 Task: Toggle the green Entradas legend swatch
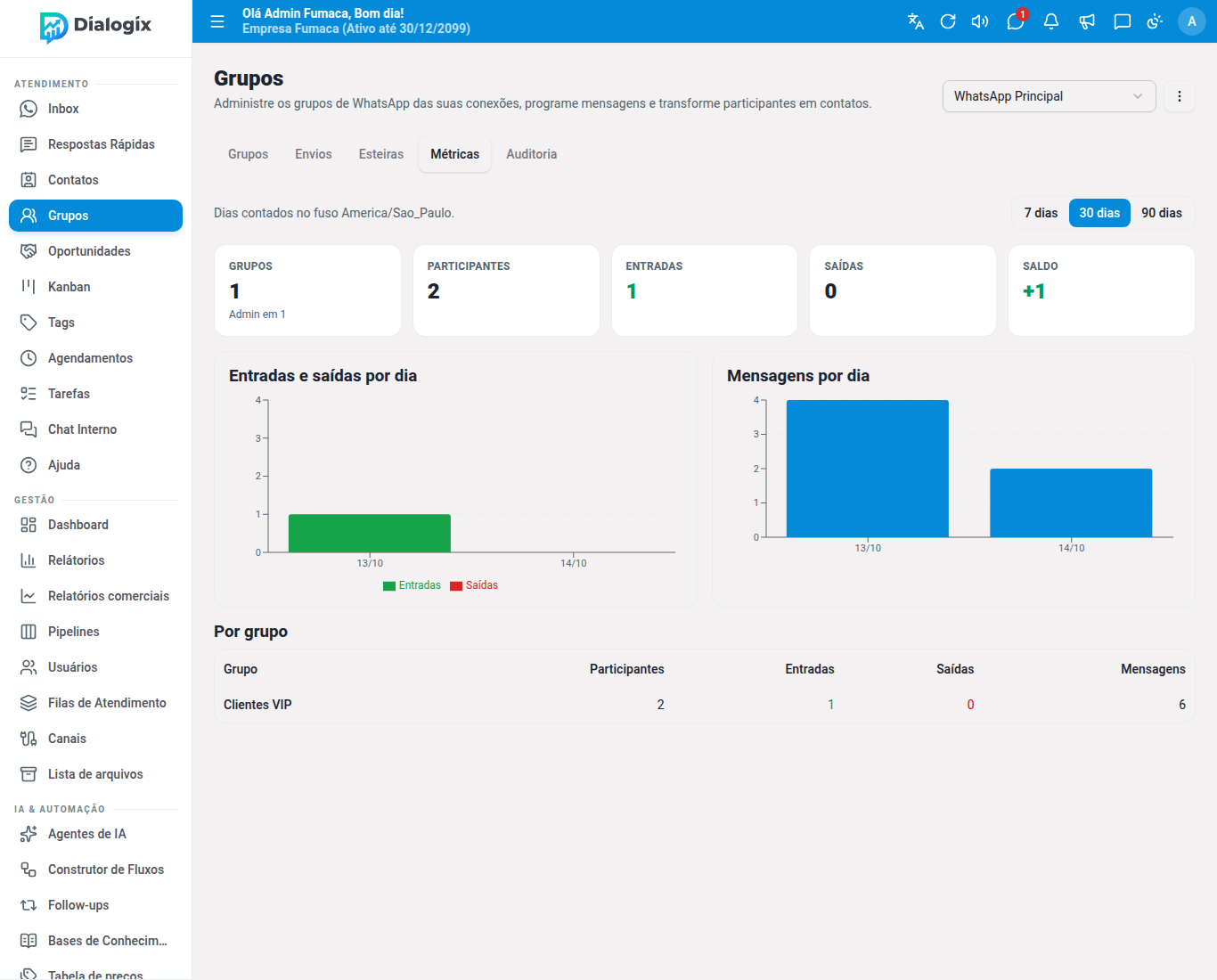coord(389,586)
